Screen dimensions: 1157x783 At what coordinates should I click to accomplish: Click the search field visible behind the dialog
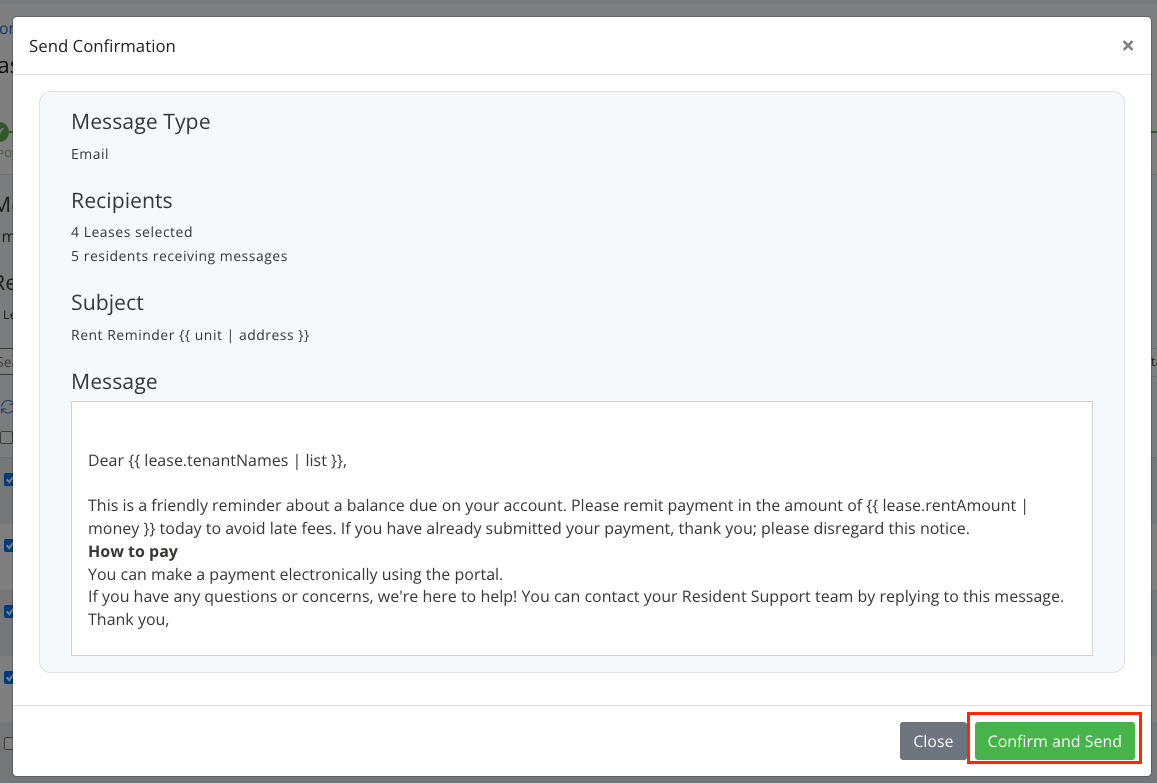(8, 362)
